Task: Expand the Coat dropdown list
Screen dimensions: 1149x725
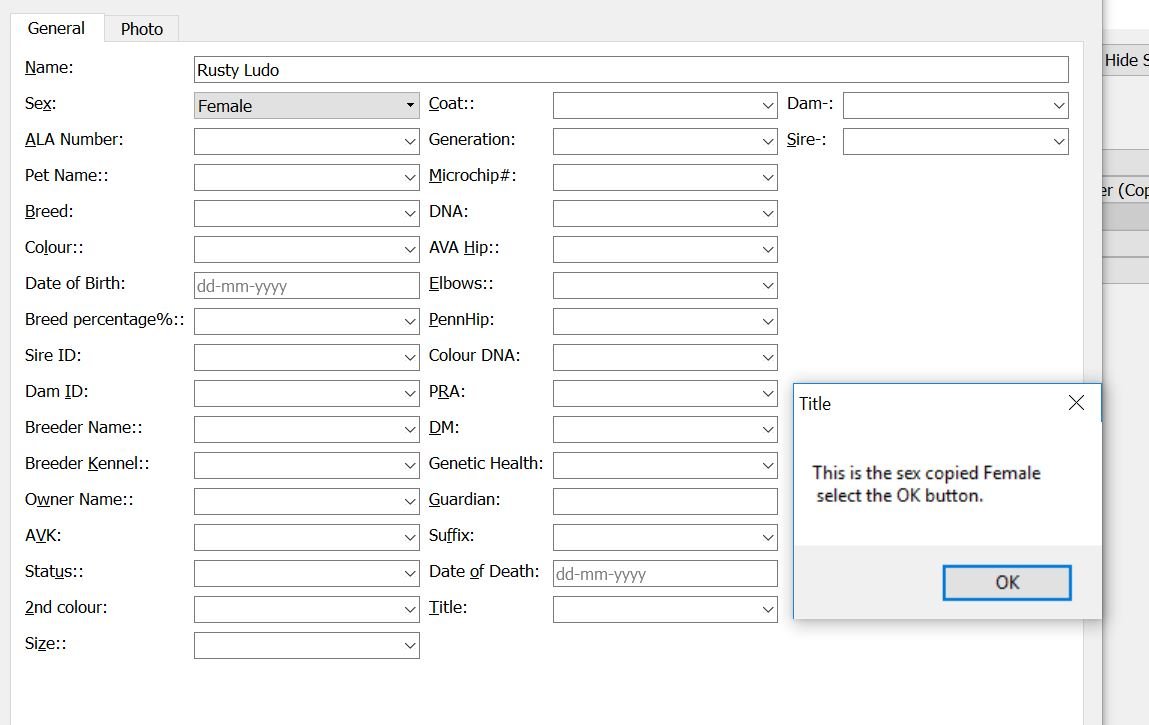Action: click(x=767, y=106)
